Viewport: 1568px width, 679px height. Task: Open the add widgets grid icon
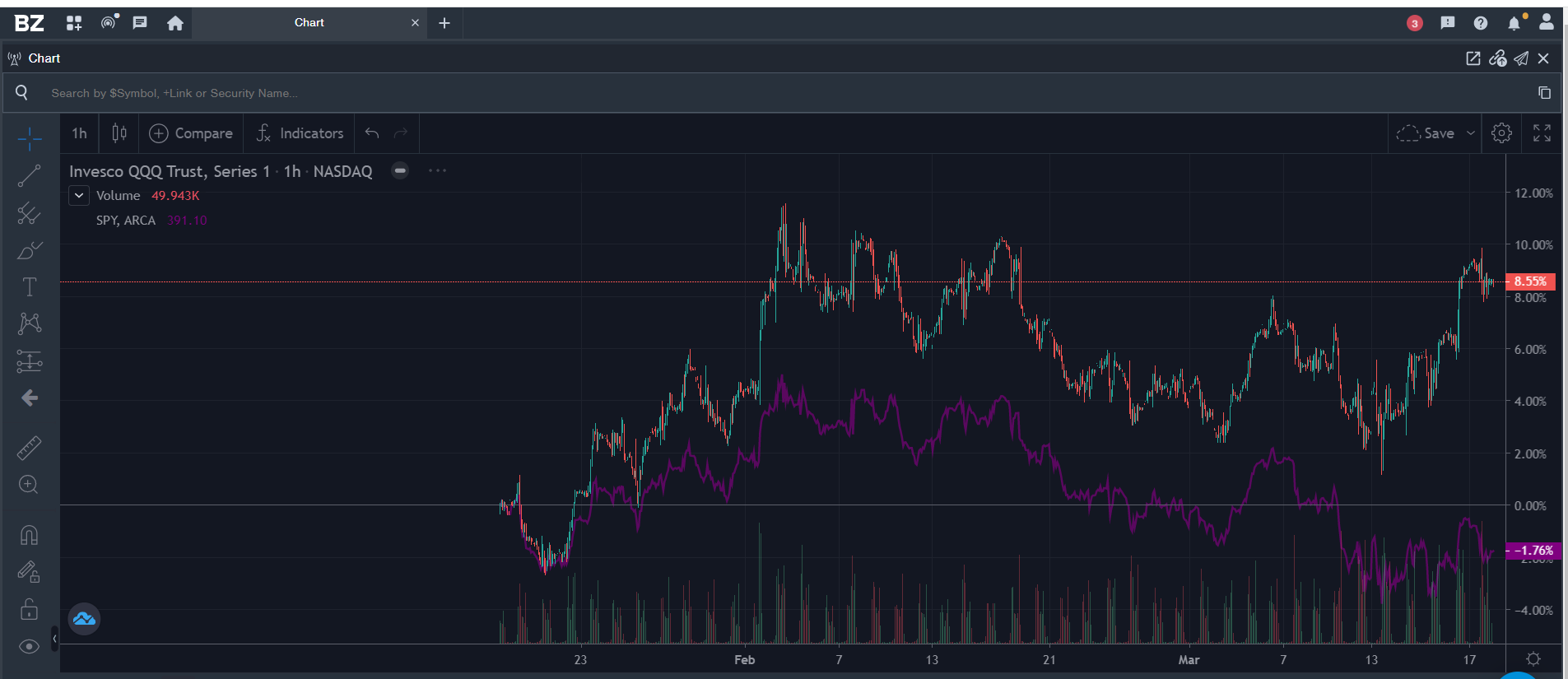point(74,23)
